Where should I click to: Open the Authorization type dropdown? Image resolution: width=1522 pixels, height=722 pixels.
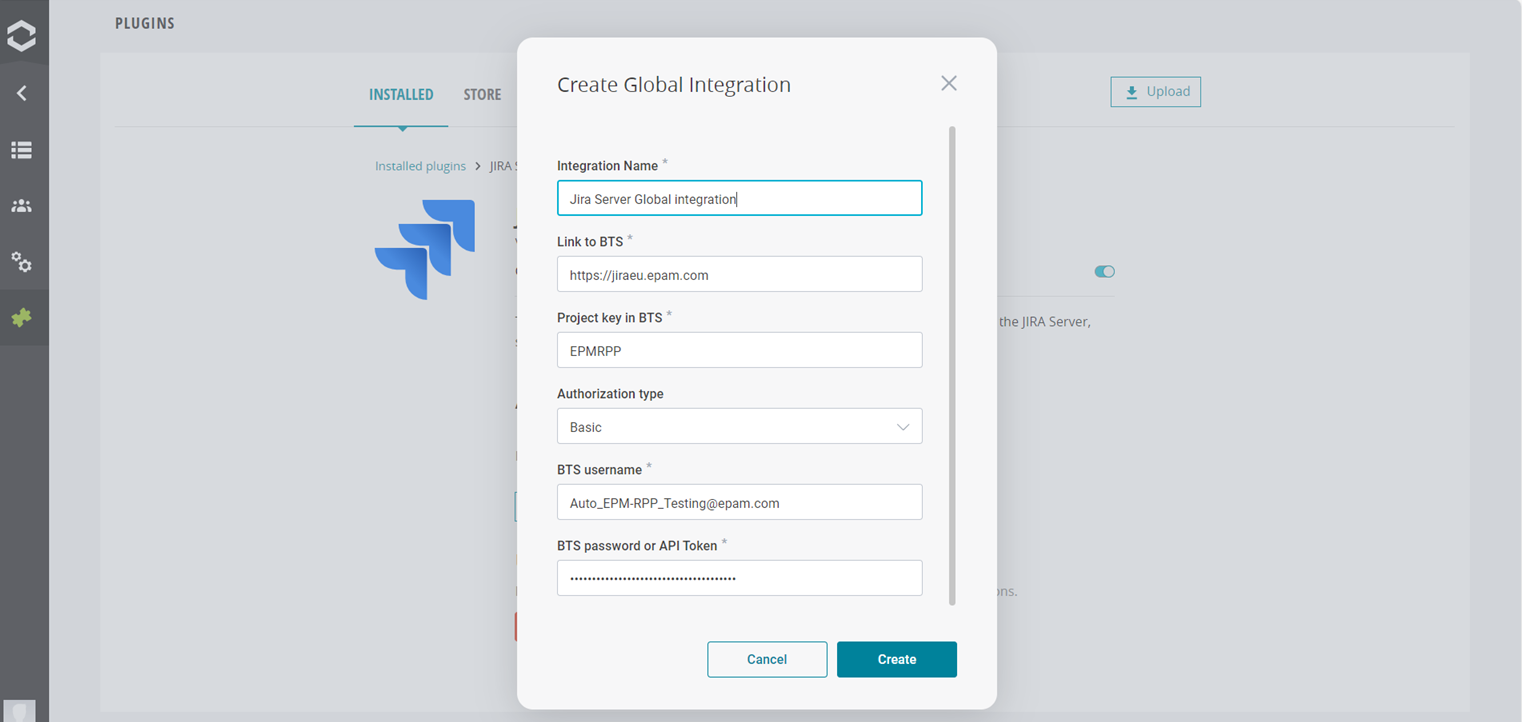[739, 426]
